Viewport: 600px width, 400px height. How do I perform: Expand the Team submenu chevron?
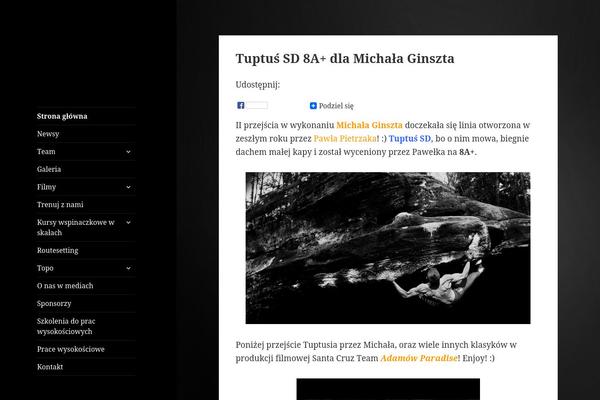click(x=128, y=152)
